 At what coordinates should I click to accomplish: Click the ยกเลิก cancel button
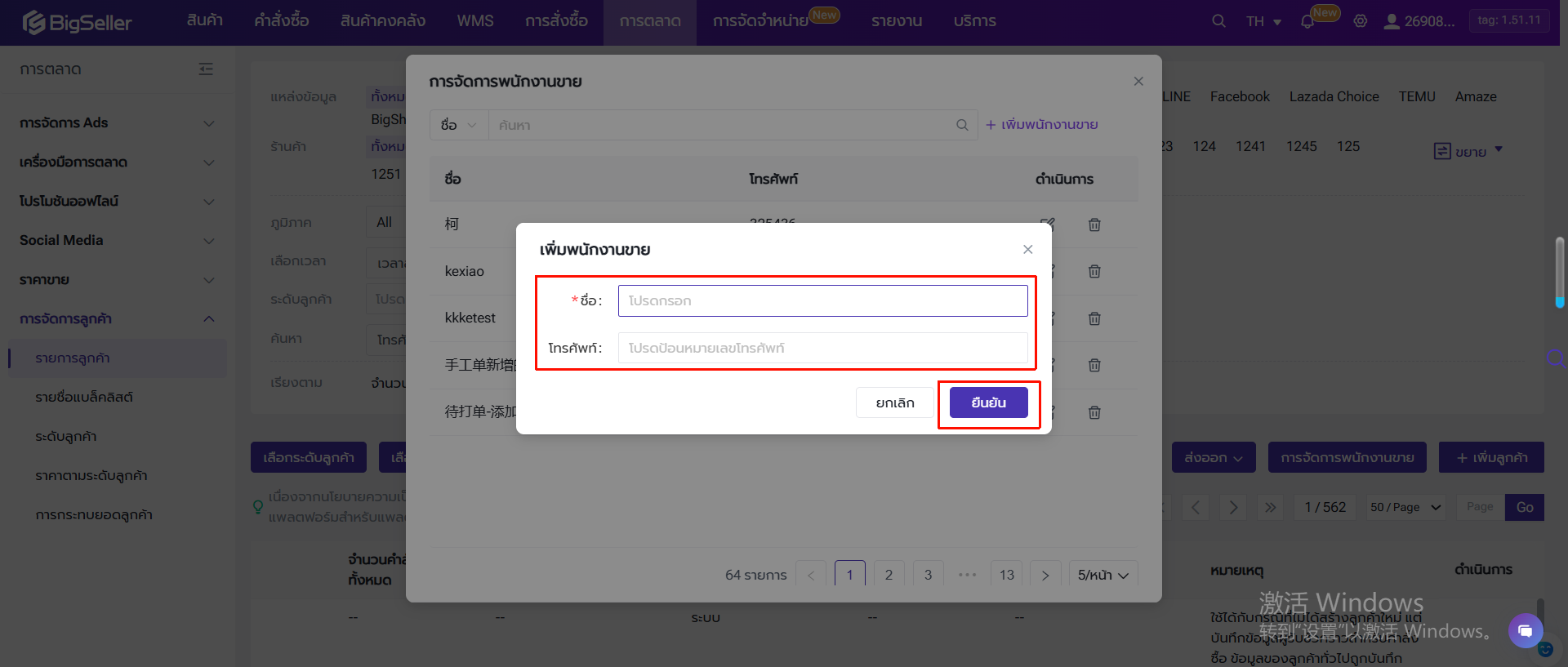click(894, 402)
